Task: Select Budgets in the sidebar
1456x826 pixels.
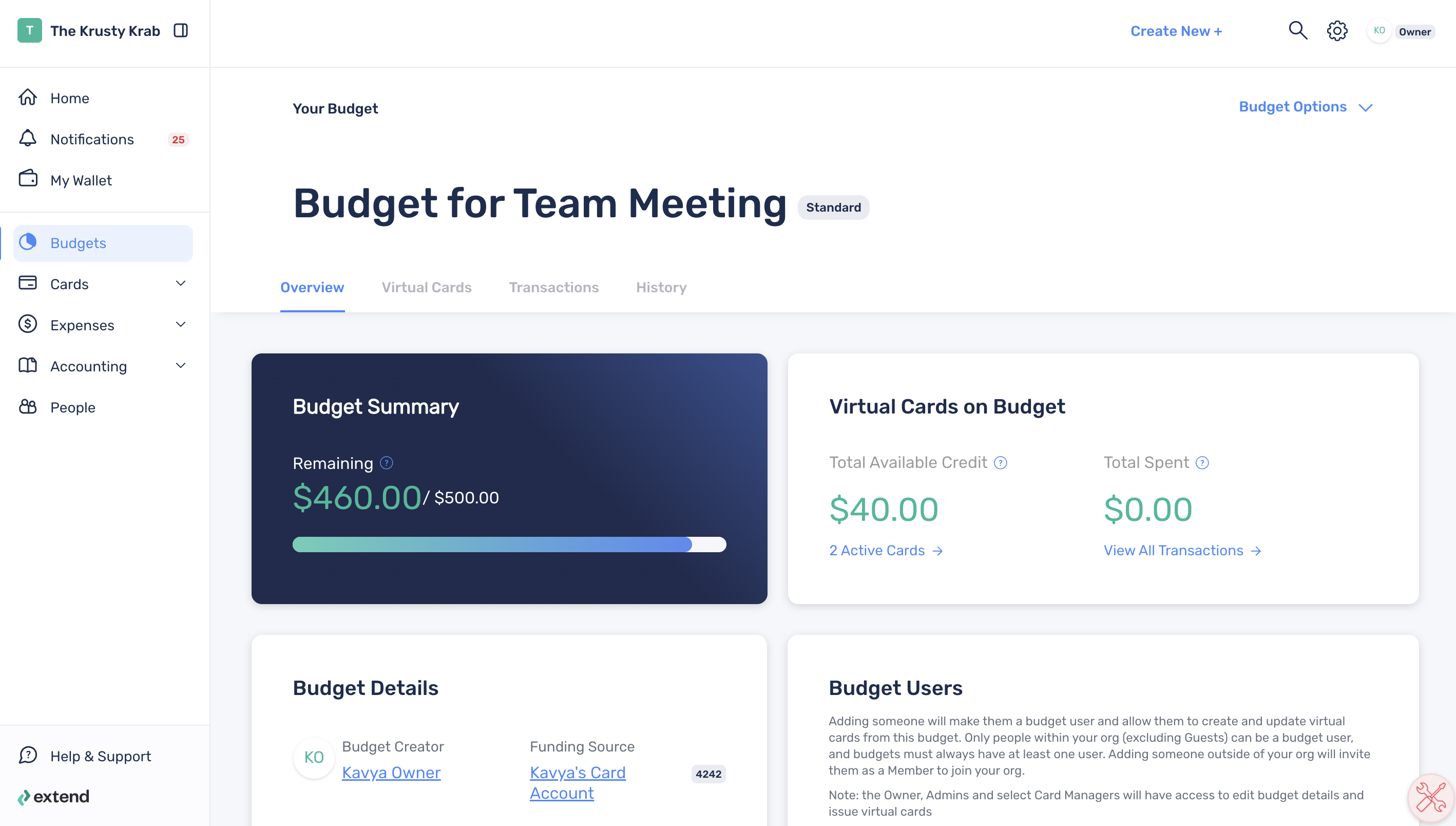Action: click(103, 243)
